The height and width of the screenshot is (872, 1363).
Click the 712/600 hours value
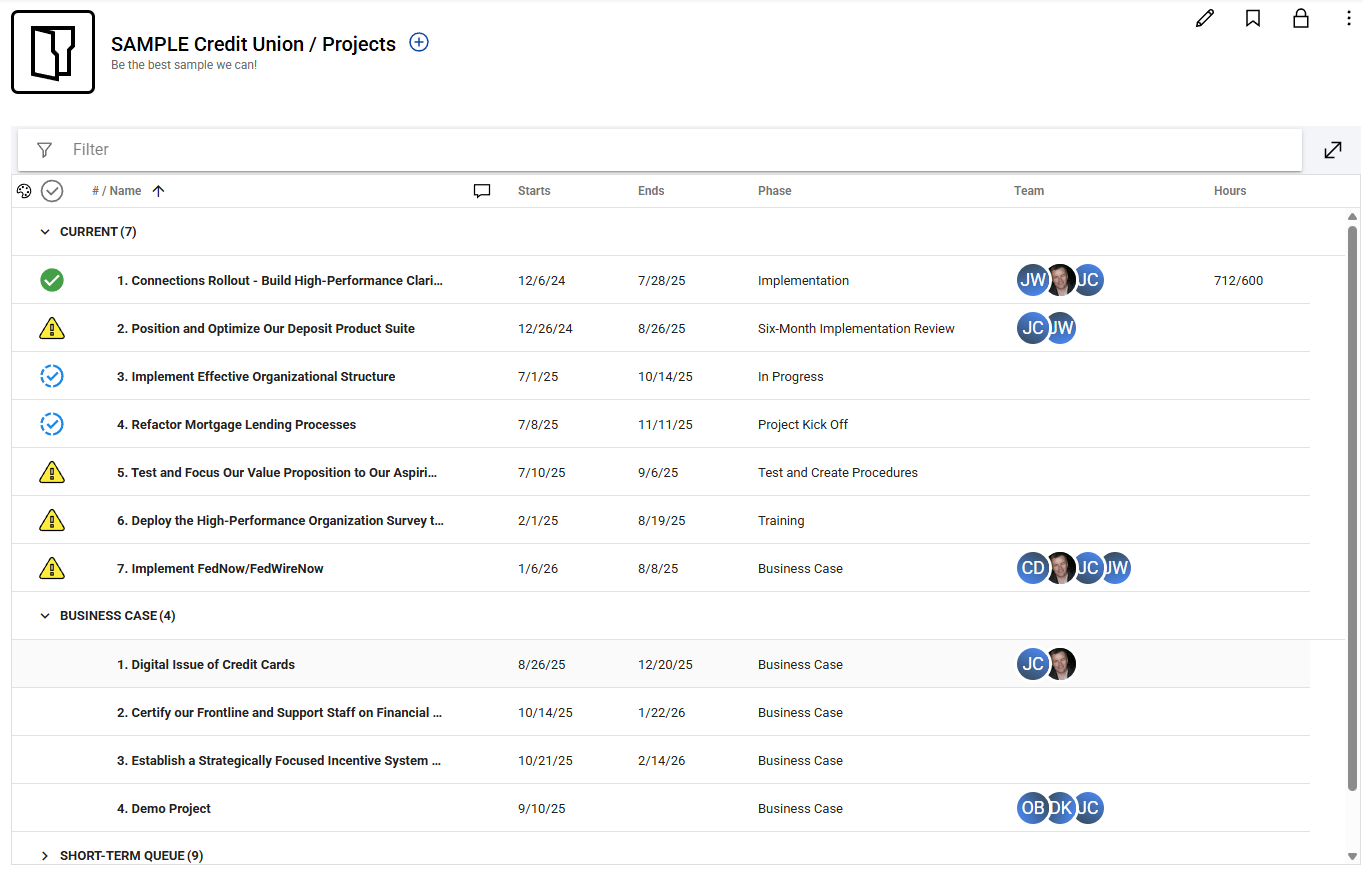1238,281
